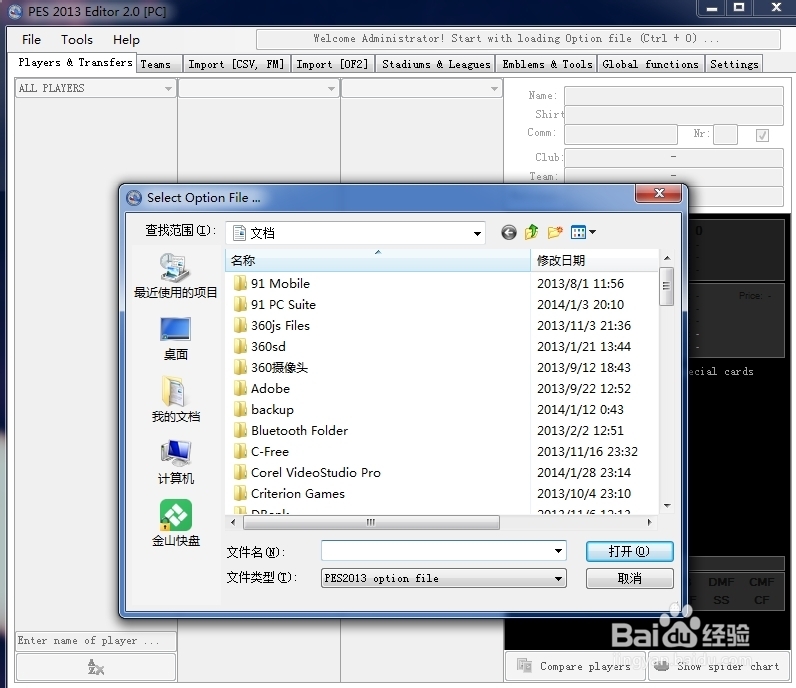Click the date 2014/1/12 0:43 cell
This screenshot has width=796, height=688.
(580, 409)
